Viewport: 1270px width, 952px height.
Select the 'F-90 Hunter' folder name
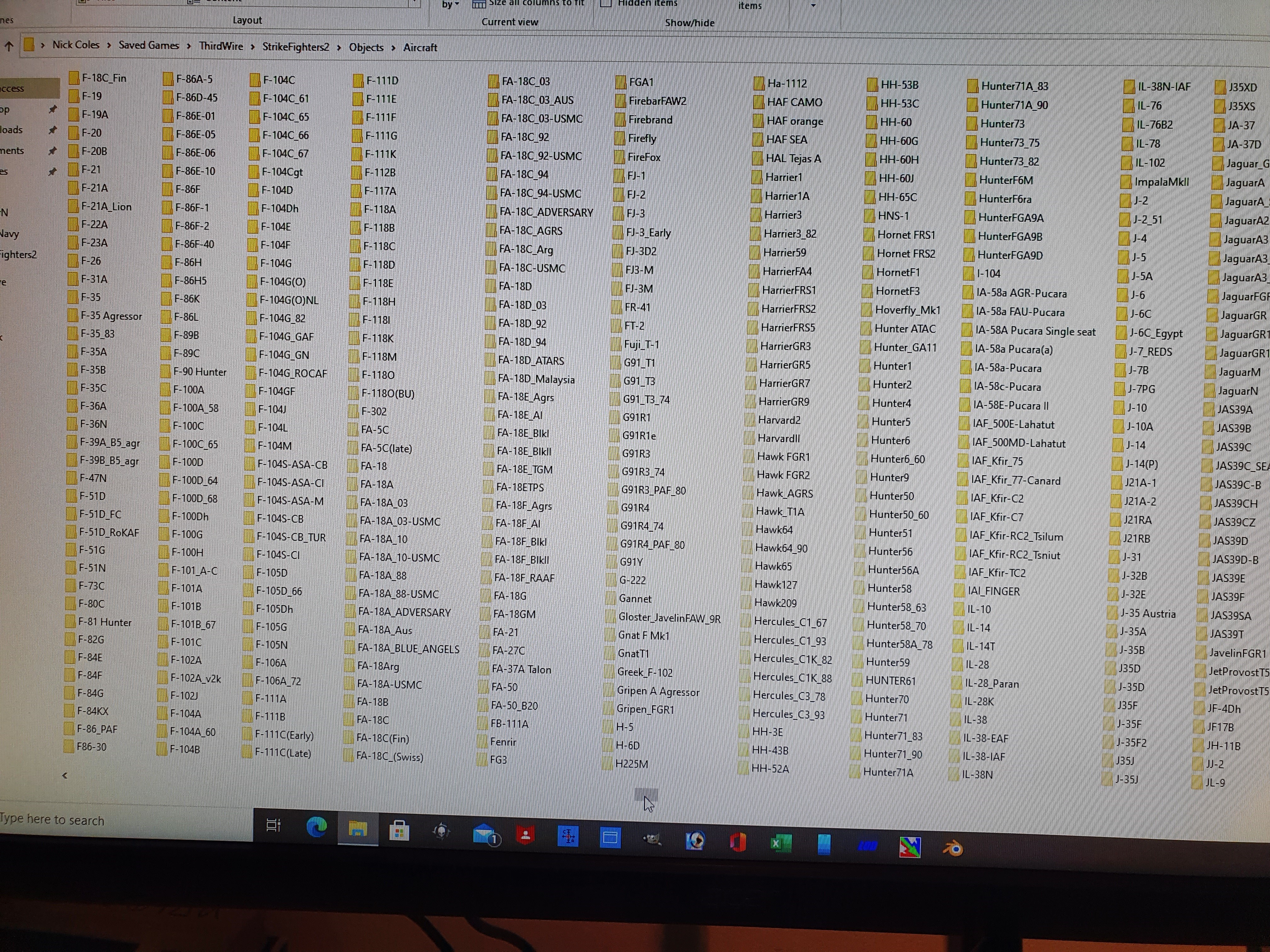click(x=200, y=372)
